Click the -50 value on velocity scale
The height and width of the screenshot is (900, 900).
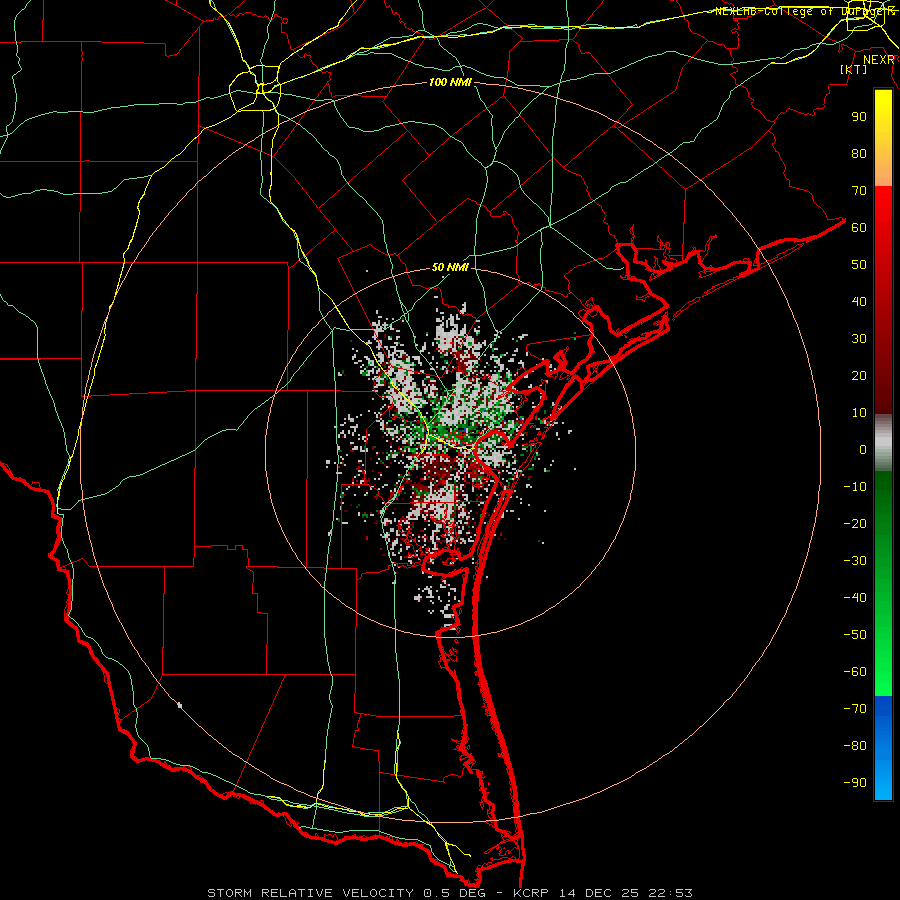(855, 634)
